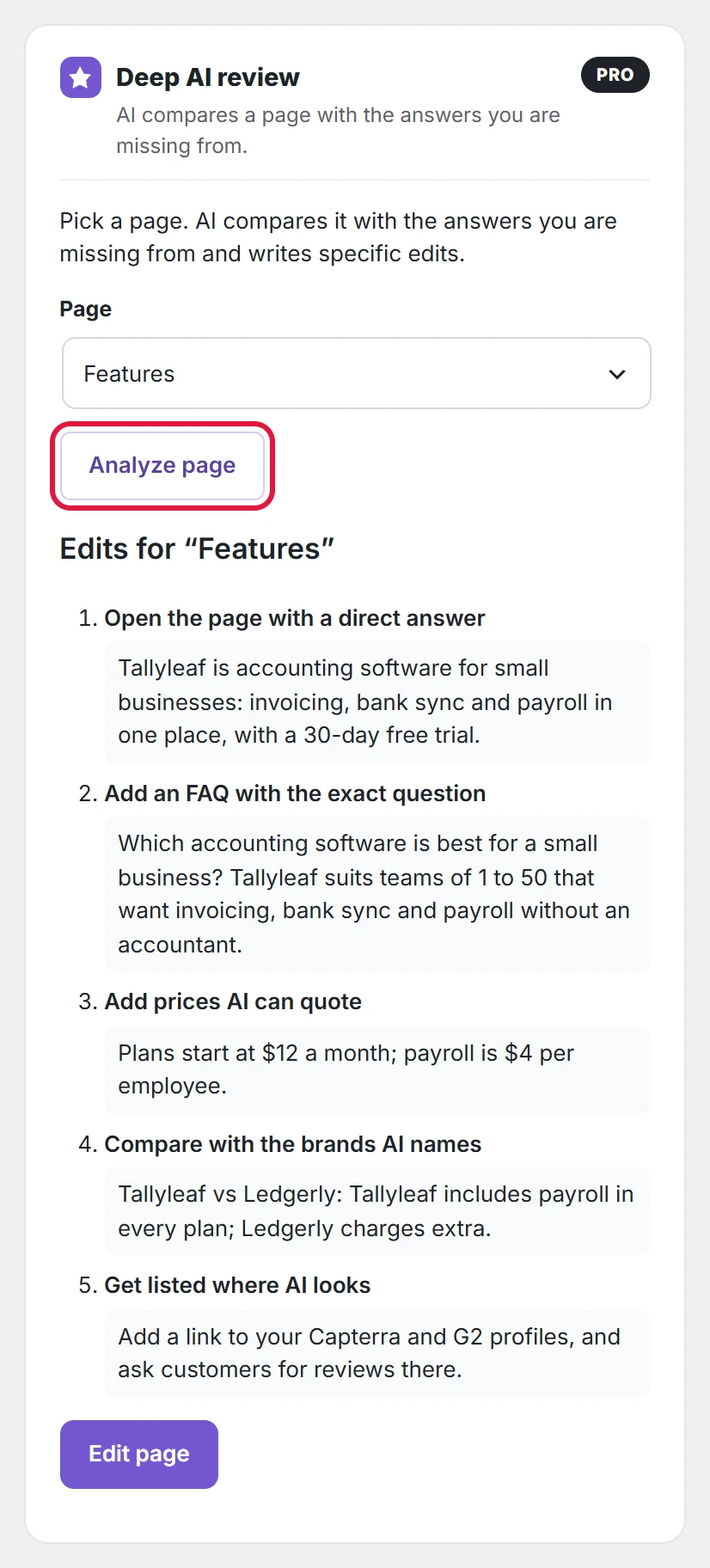Click the Edits for Features heading
710x1568 pixels.
197,548
